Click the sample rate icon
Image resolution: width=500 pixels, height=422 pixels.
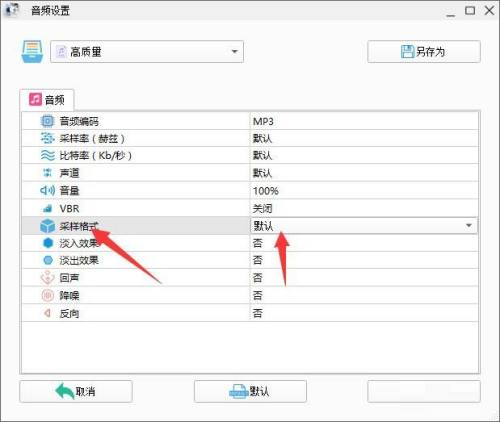(47, 138)
